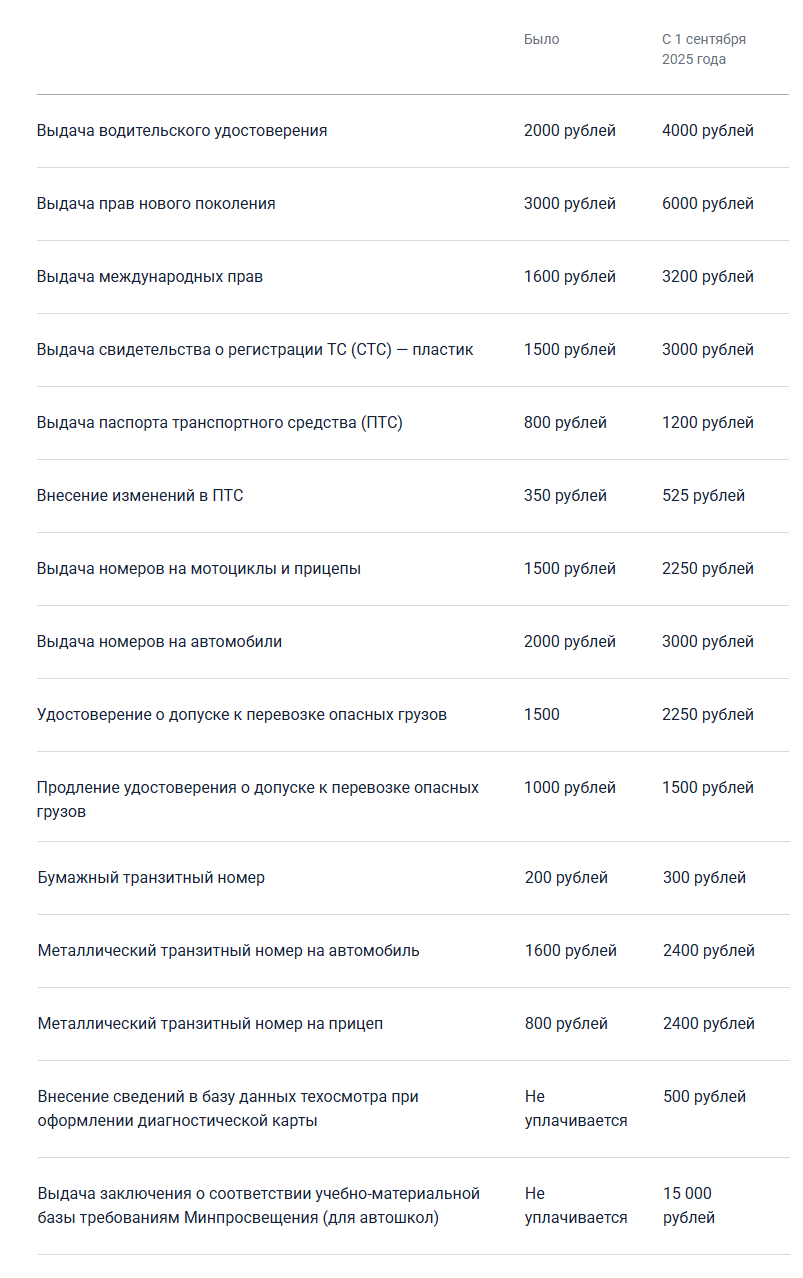Click 'Выдача свидетельства о регистрации ТС' label
Viewport: 803px width, 1278px height.
point(255,350)
